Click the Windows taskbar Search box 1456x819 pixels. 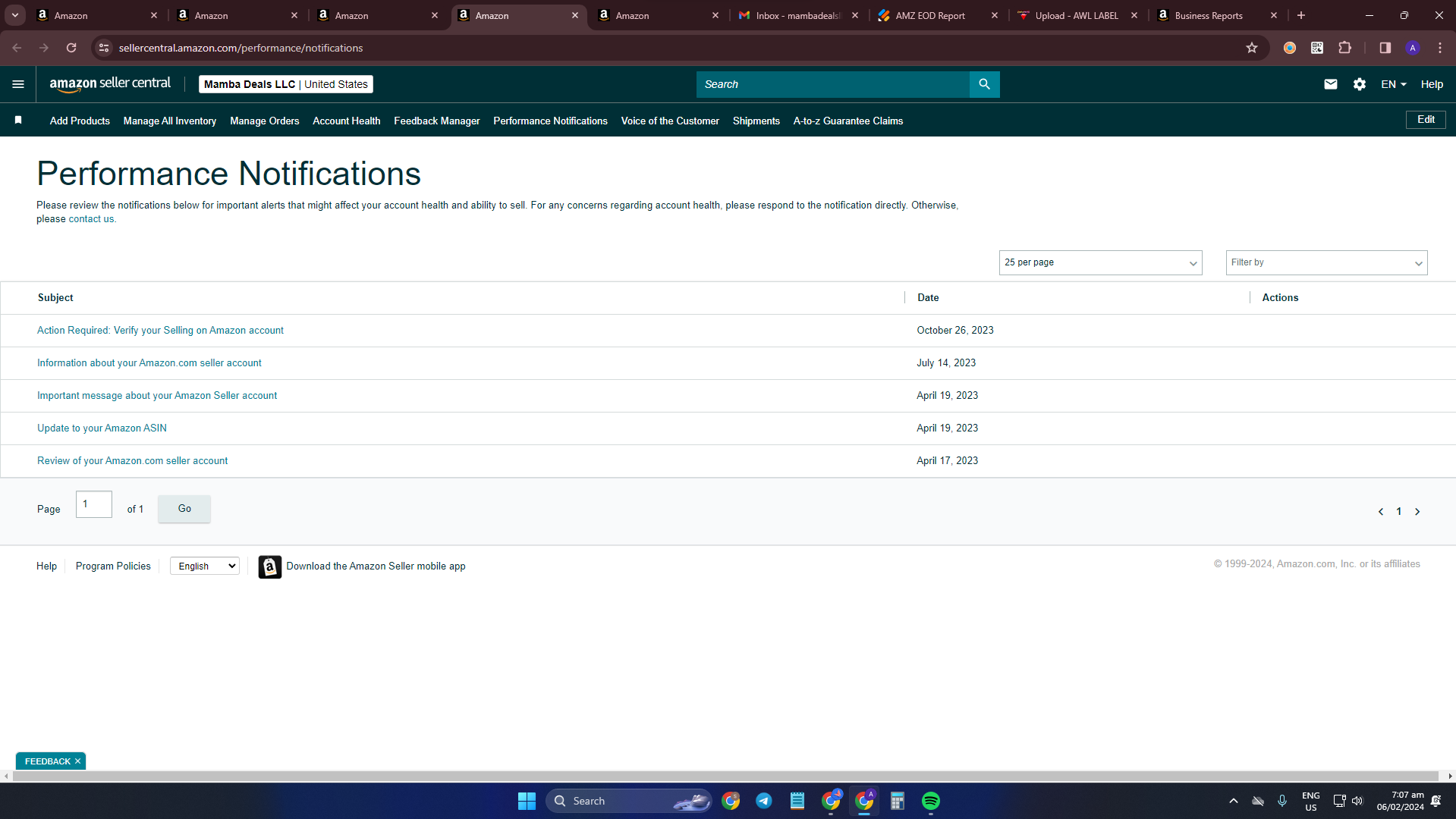pos(628,801)
